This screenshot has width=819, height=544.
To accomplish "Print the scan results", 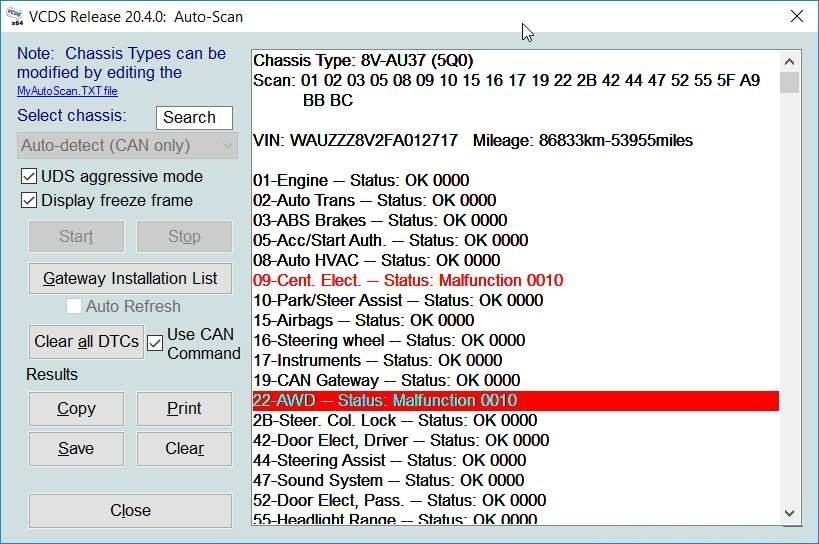I will pos(184,408).
